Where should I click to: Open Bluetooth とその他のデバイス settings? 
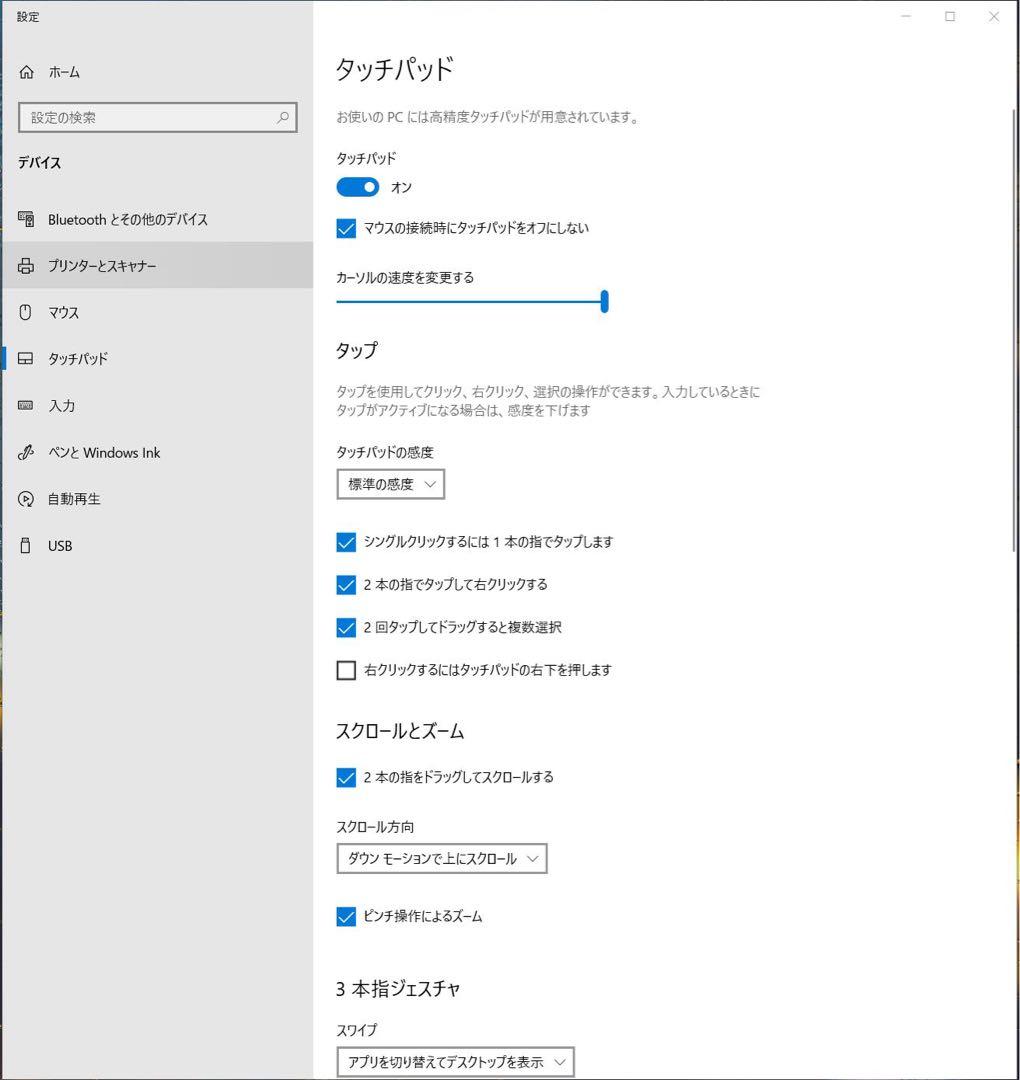pyautogui.click(x=128, y=219)
